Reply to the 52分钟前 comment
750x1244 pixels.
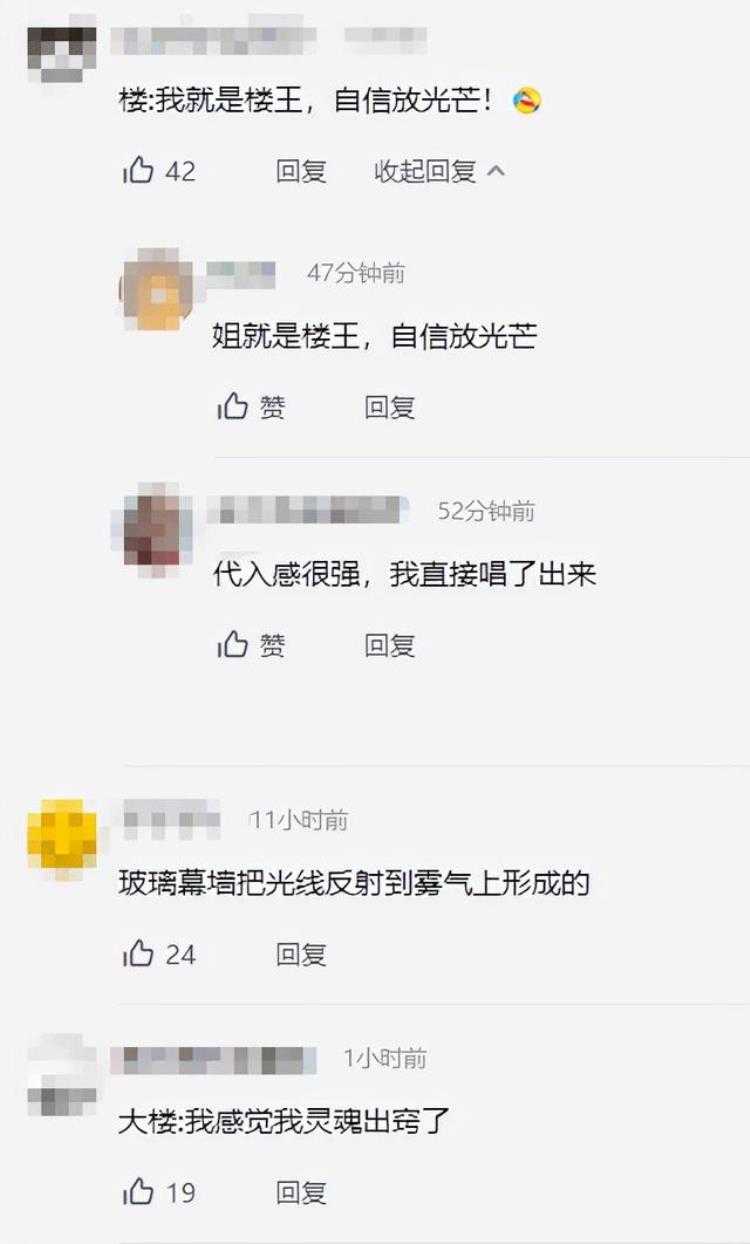(390, 645)
